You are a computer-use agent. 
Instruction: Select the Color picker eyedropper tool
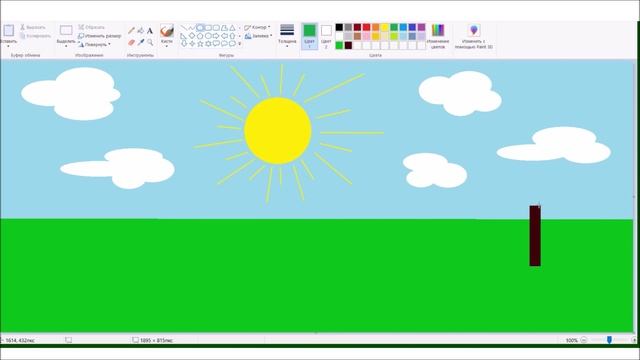coord(141,42)
